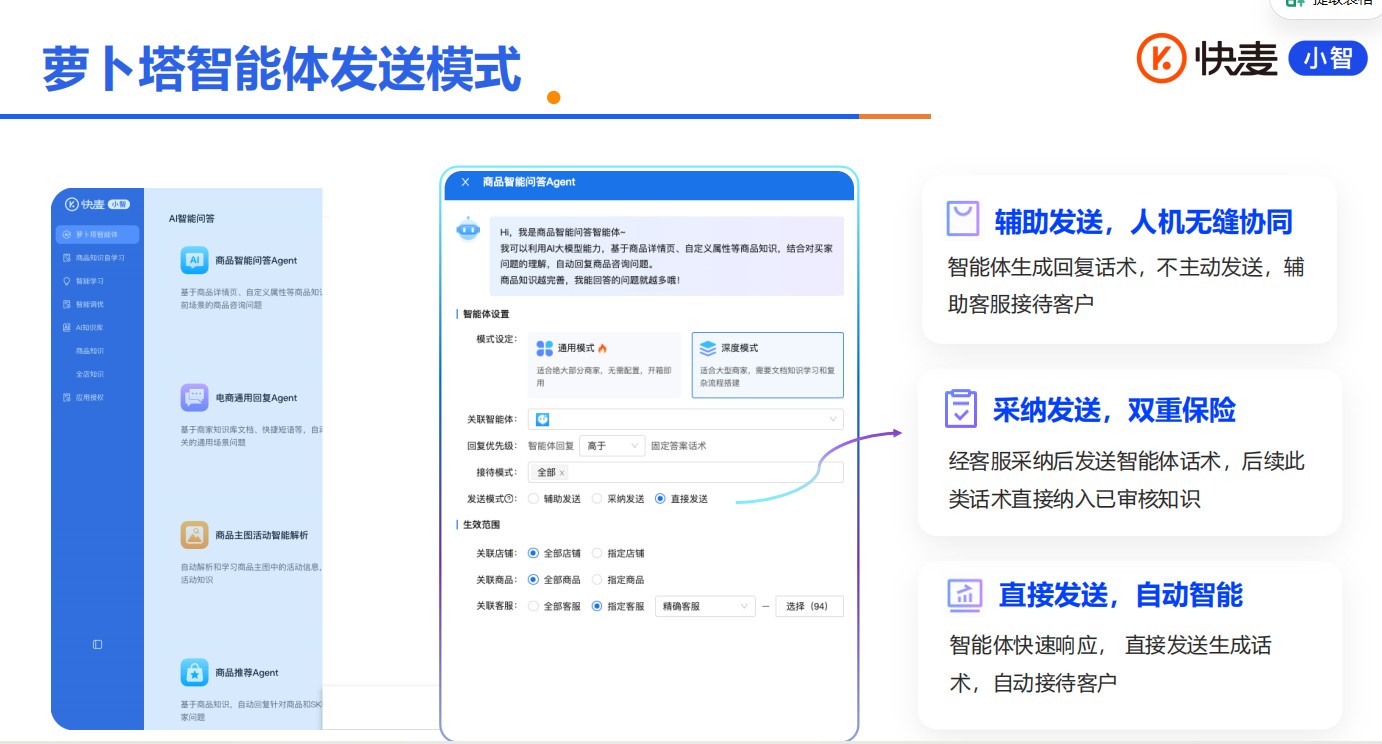
Task: Select the 辅助发送 radio button
Action: (533, 498)
